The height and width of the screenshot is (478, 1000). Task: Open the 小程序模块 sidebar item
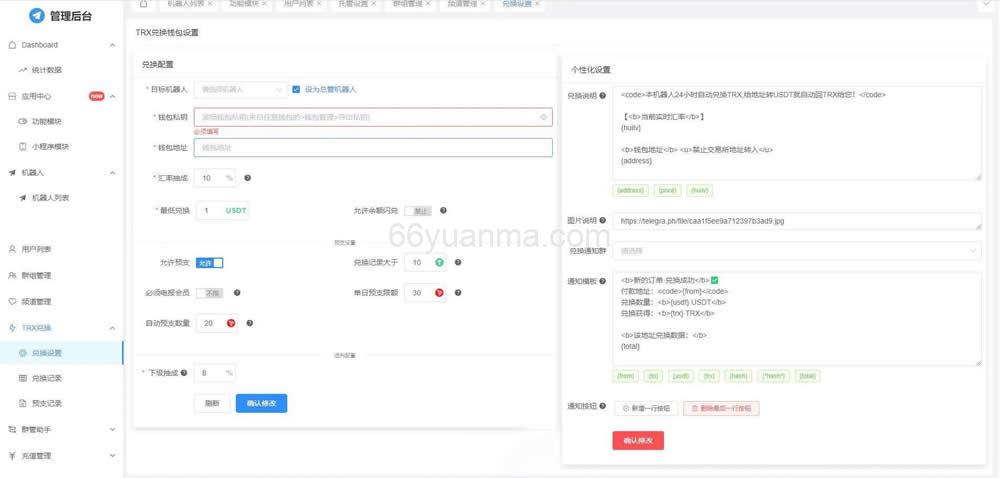click(50, 147)
